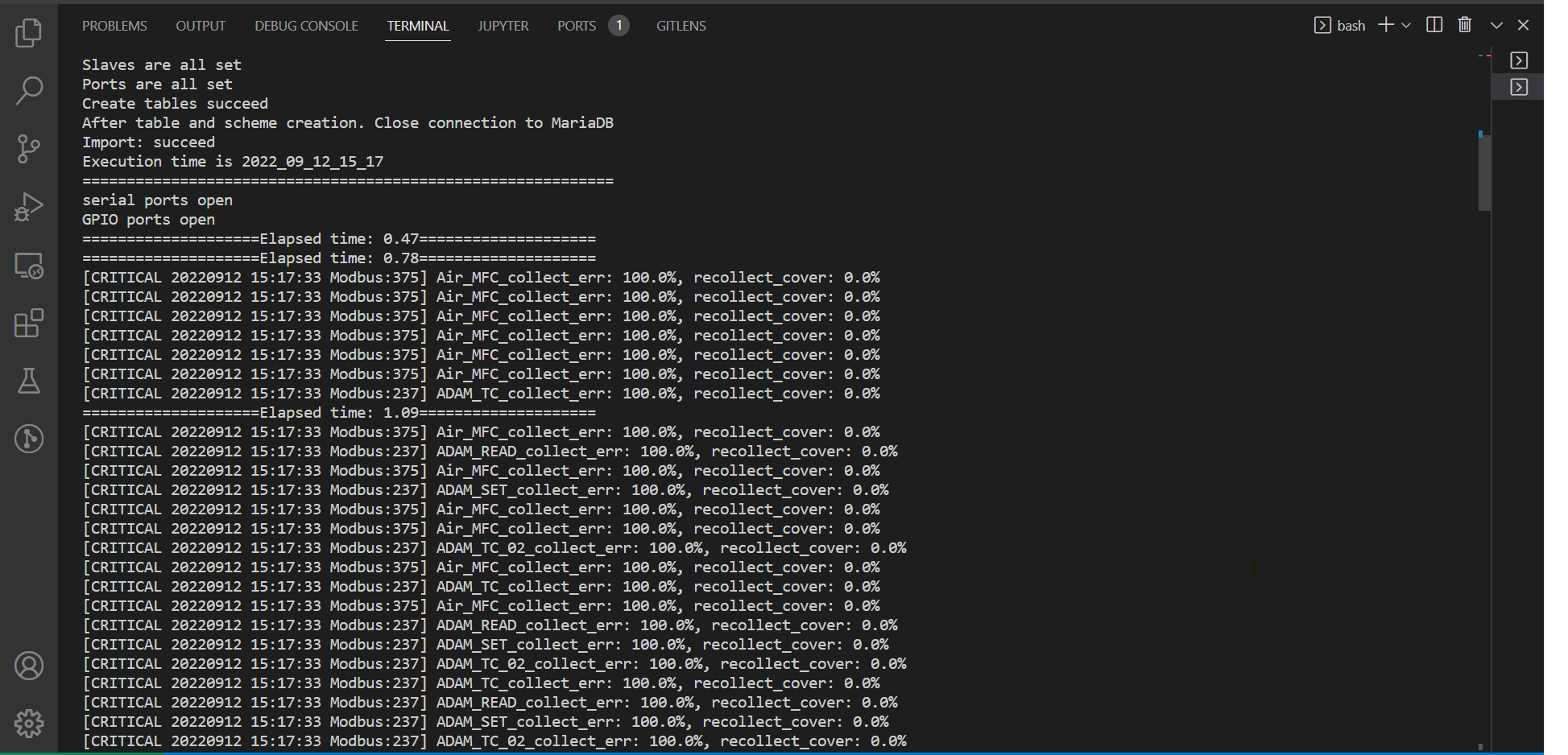Image resolution: width=1568 pixels, height=755 pixels.
Task: Open the Testing view flask icon
Action: pos(30,382)
